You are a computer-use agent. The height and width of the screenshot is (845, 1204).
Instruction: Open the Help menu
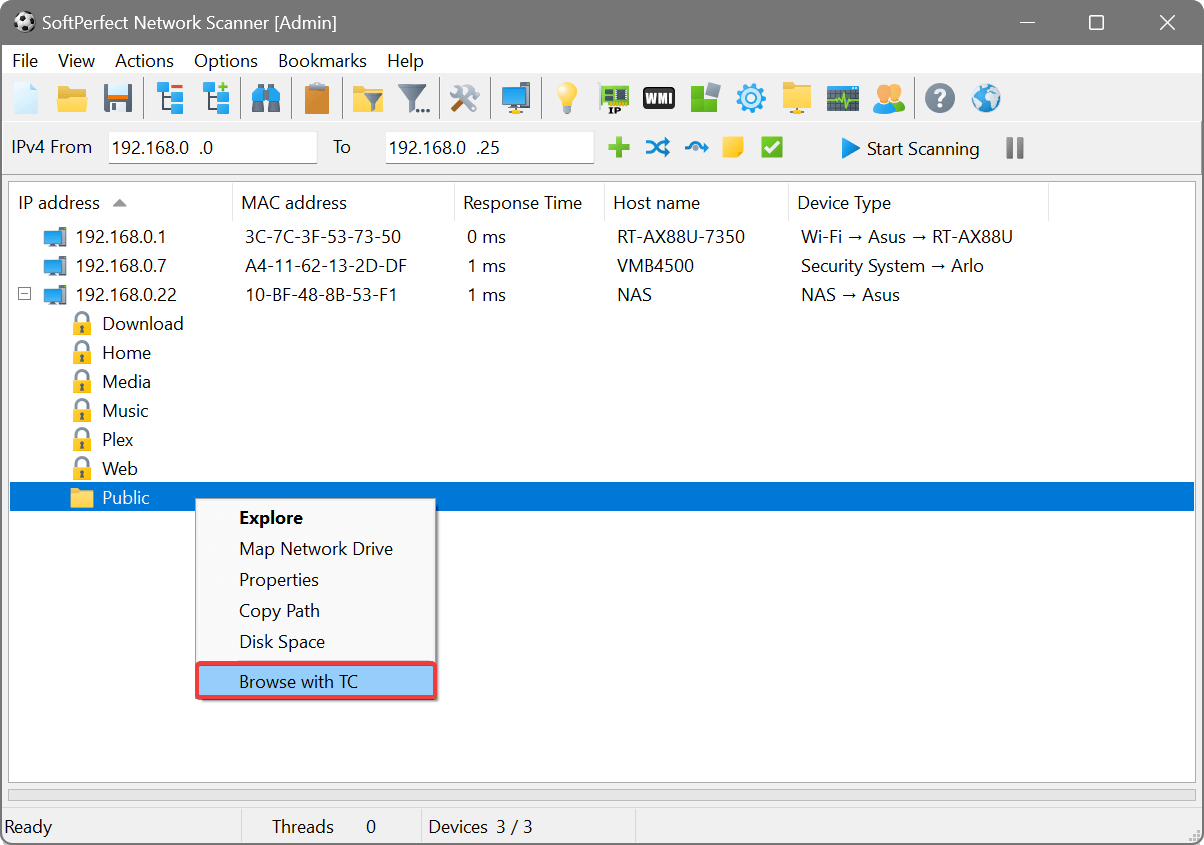click(x=406, y=61)
